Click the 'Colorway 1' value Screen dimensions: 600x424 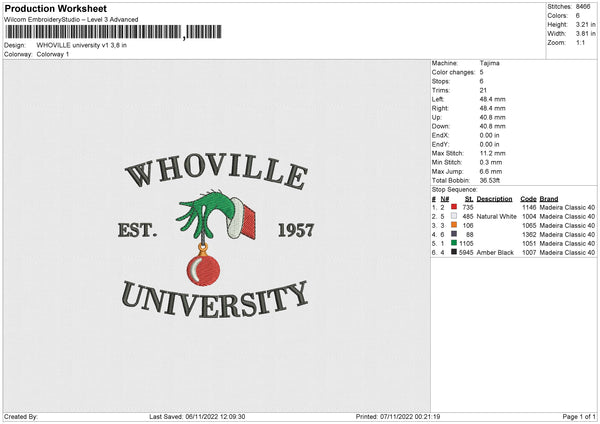click(x=53, y=54)
